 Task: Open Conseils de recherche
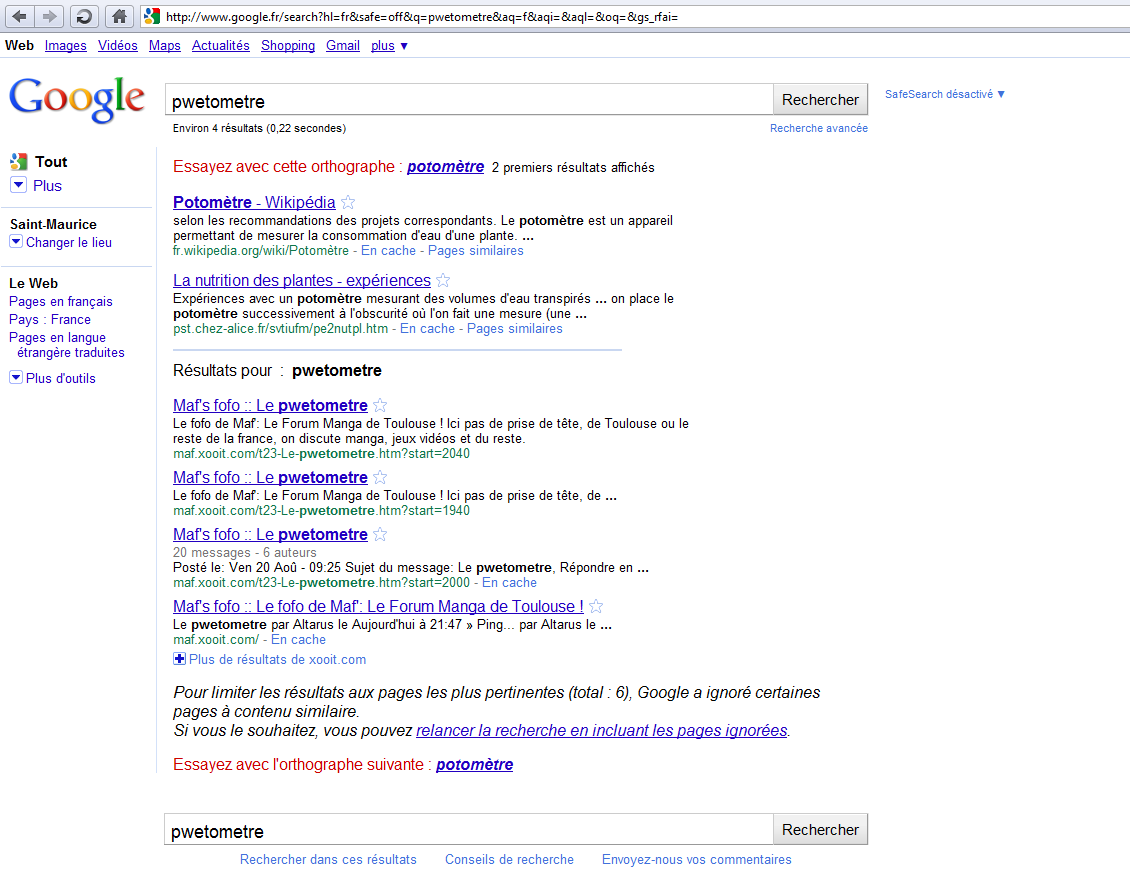(510, 859)
